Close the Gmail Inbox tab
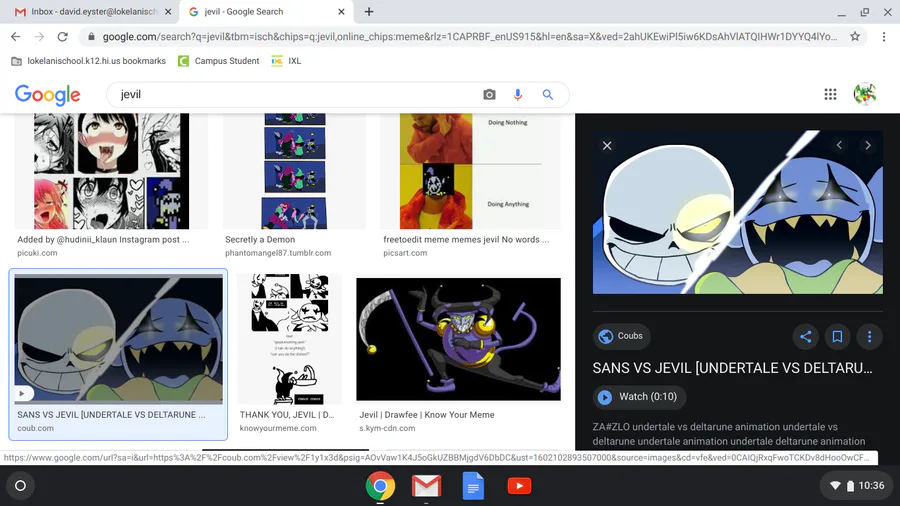This screenshot has width=900, height=506. point(168,11)
